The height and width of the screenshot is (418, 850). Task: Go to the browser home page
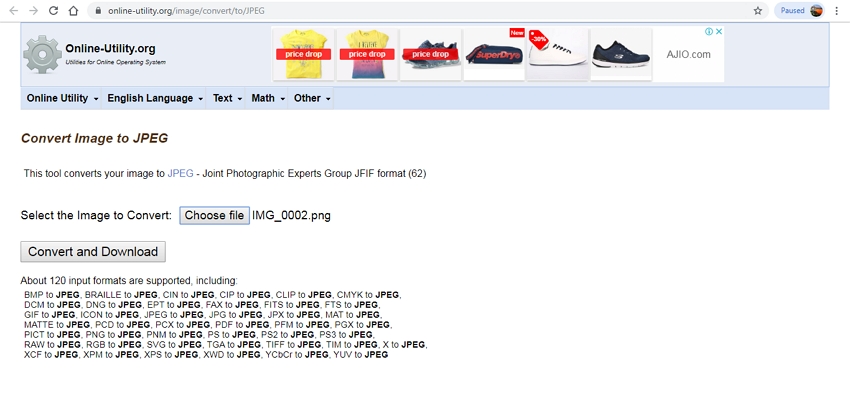coord(74,11)
